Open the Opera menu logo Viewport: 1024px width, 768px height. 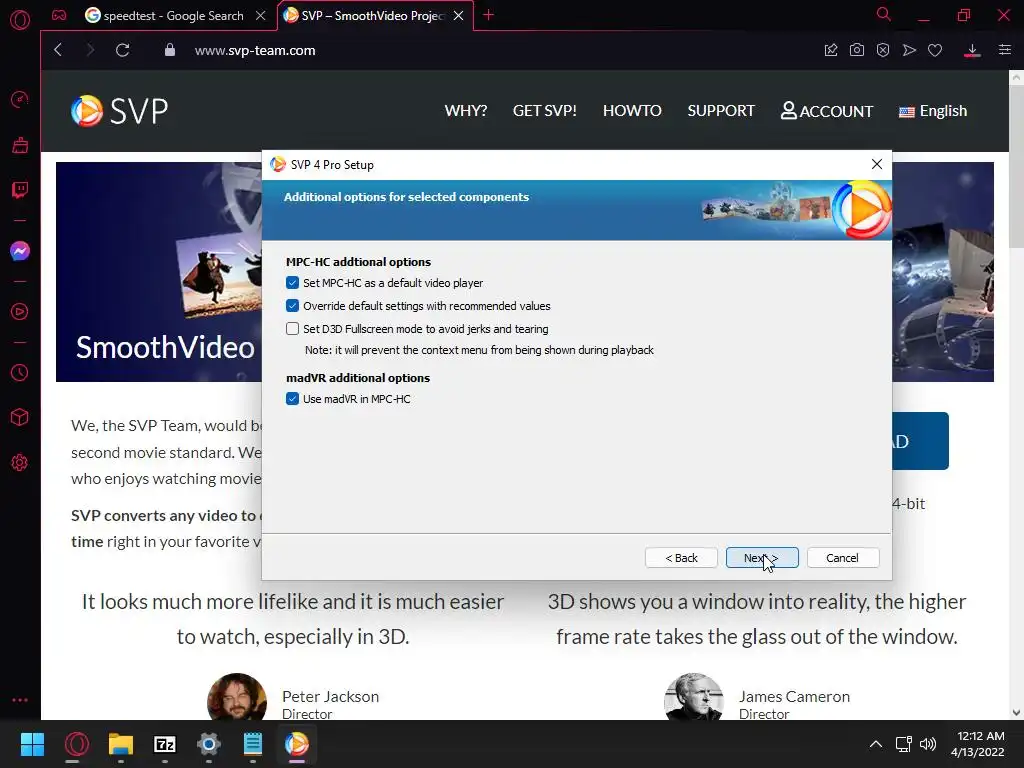coord(20,20)
